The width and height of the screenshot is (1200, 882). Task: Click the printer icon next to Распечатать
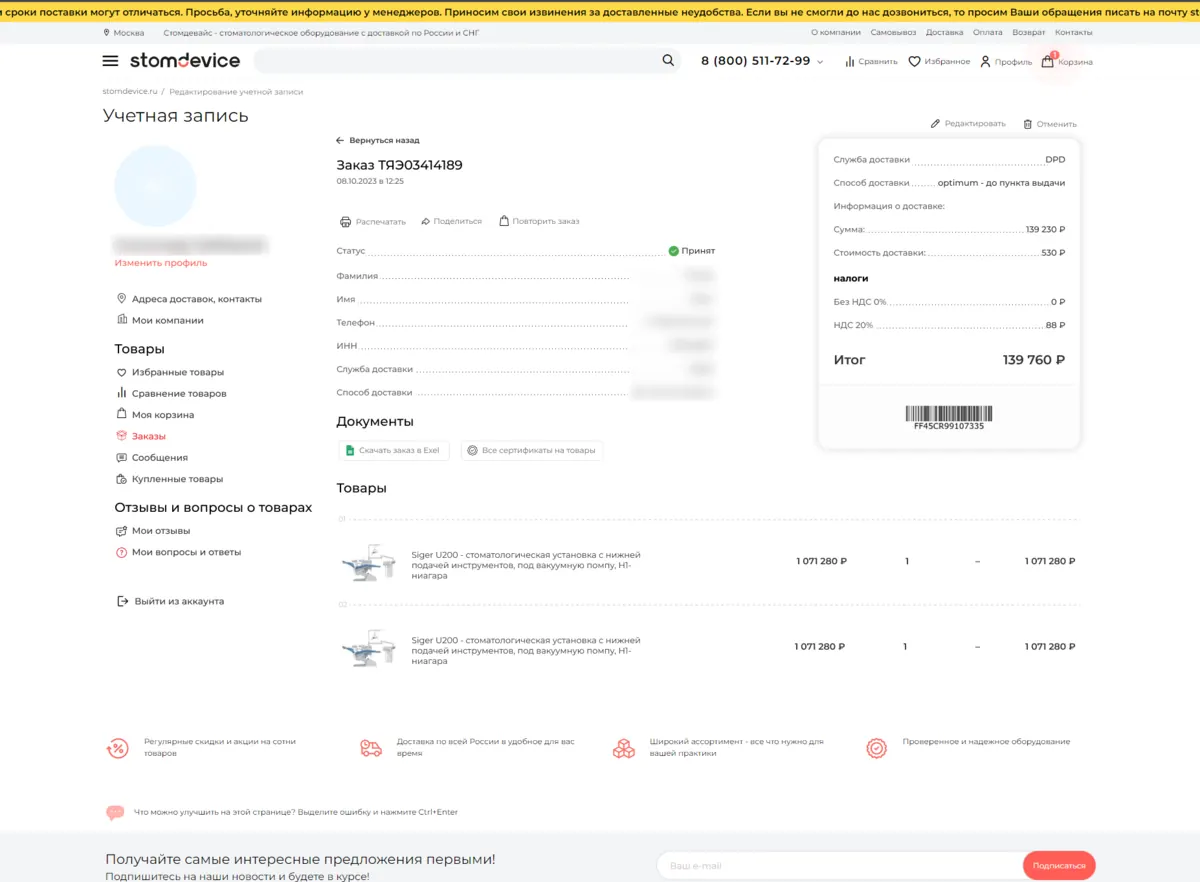pos(346,221)
